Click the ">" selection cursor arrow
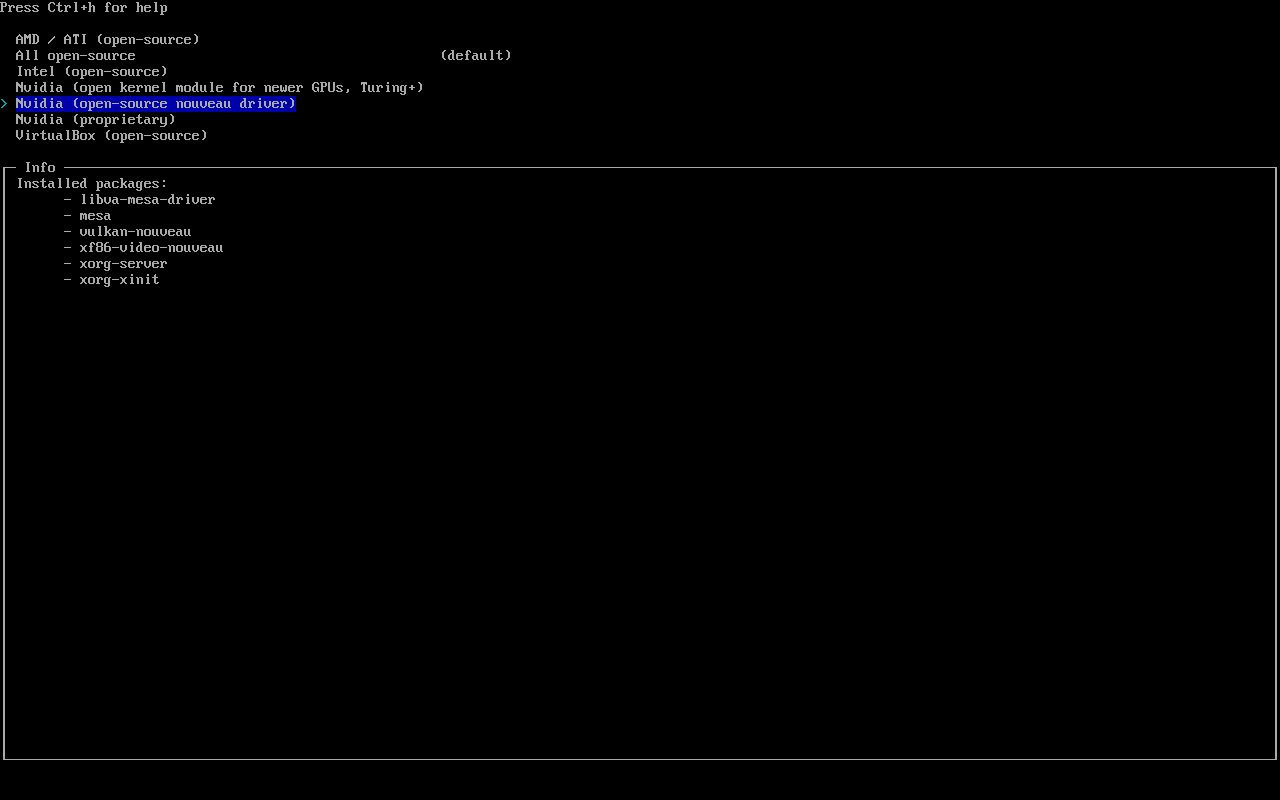 4,103
